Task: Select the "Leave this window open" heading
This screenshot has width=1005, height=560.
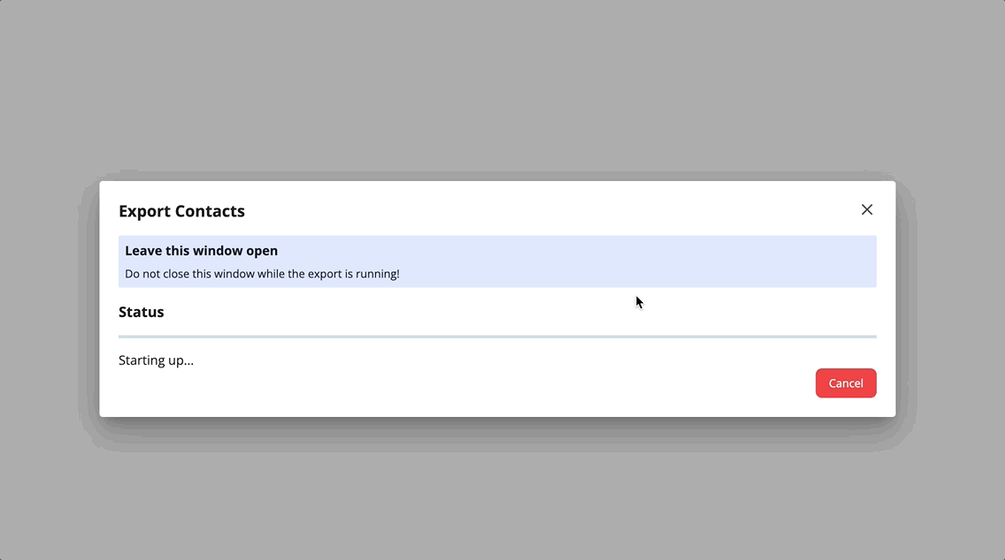Action: tap(201, 251)
